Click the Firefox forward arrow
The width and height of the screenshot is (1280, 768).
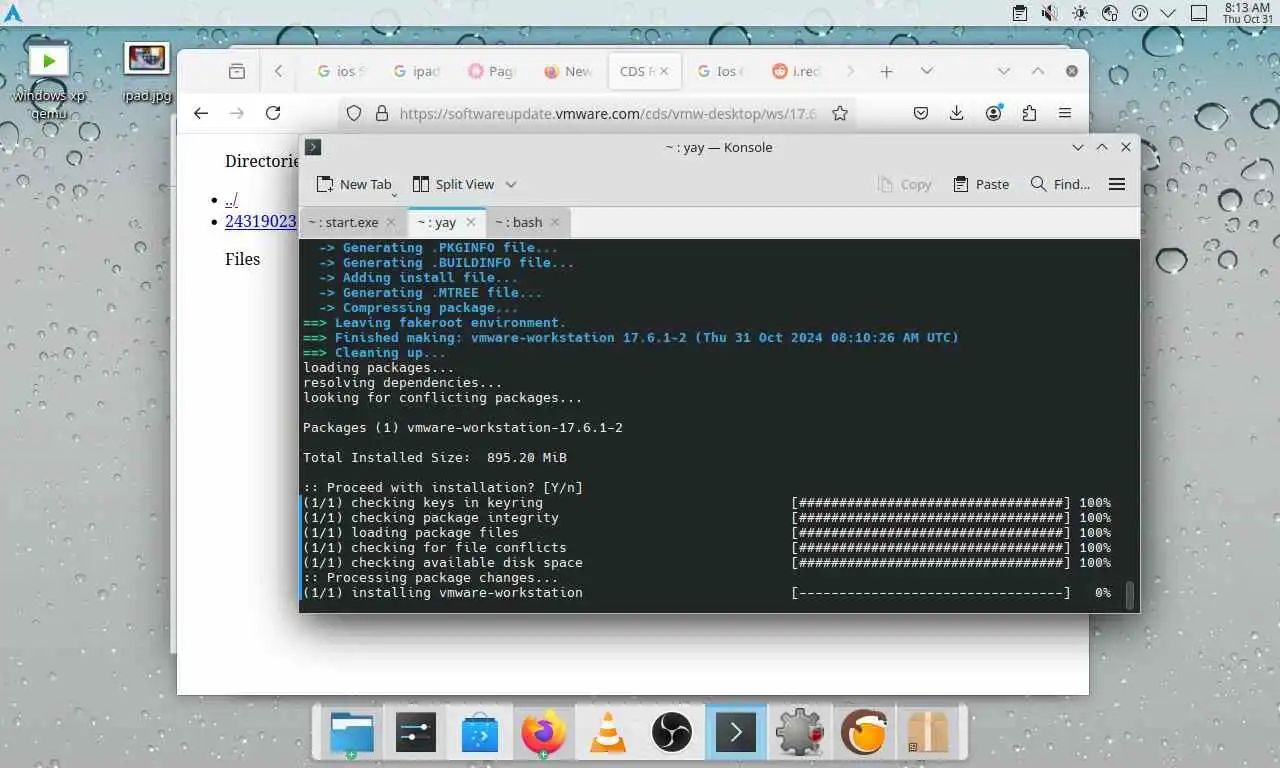tap(237, 113)
